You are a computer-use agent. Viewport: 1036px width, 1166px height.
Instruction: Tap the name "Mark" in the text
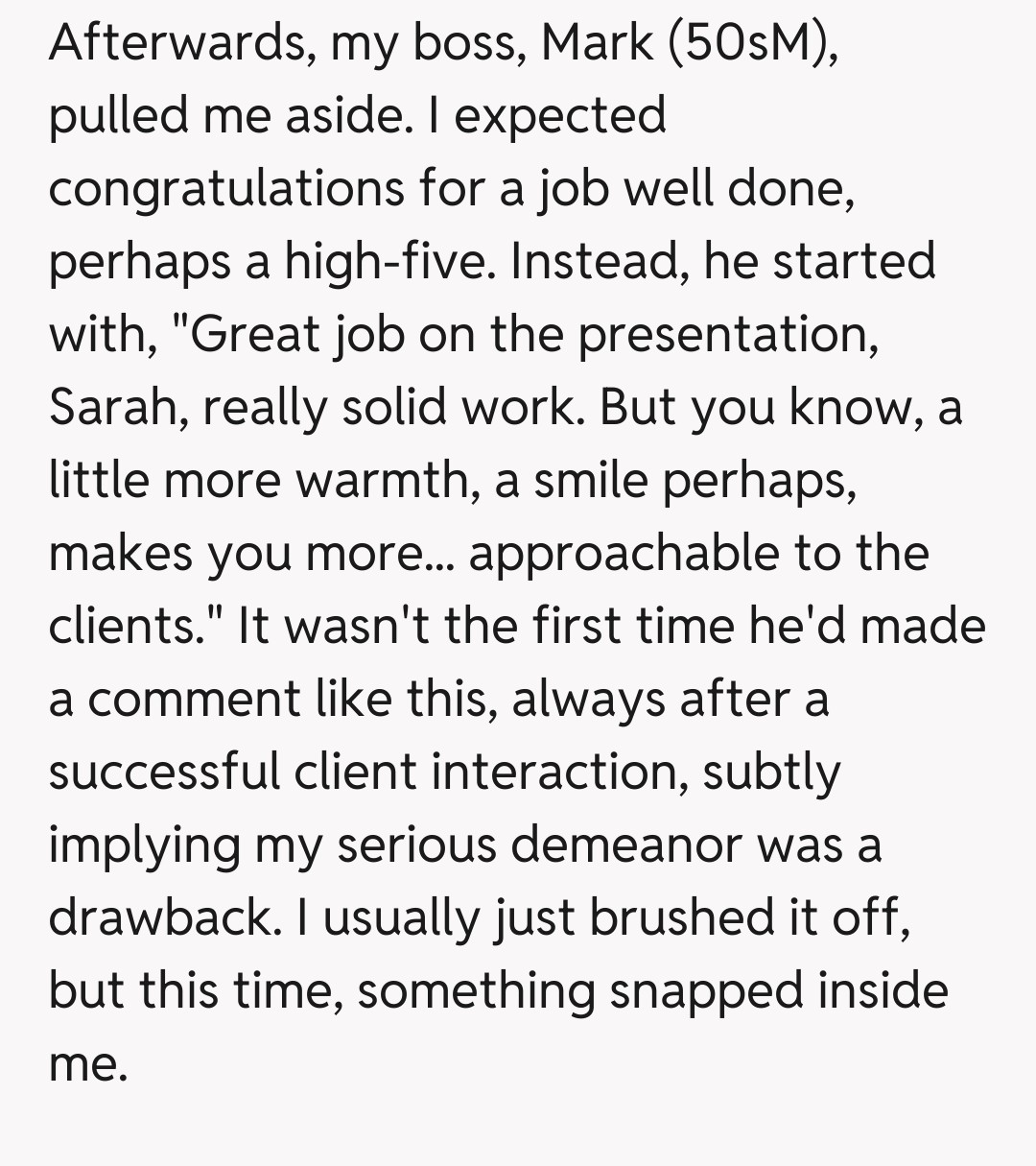pos(600,43)
